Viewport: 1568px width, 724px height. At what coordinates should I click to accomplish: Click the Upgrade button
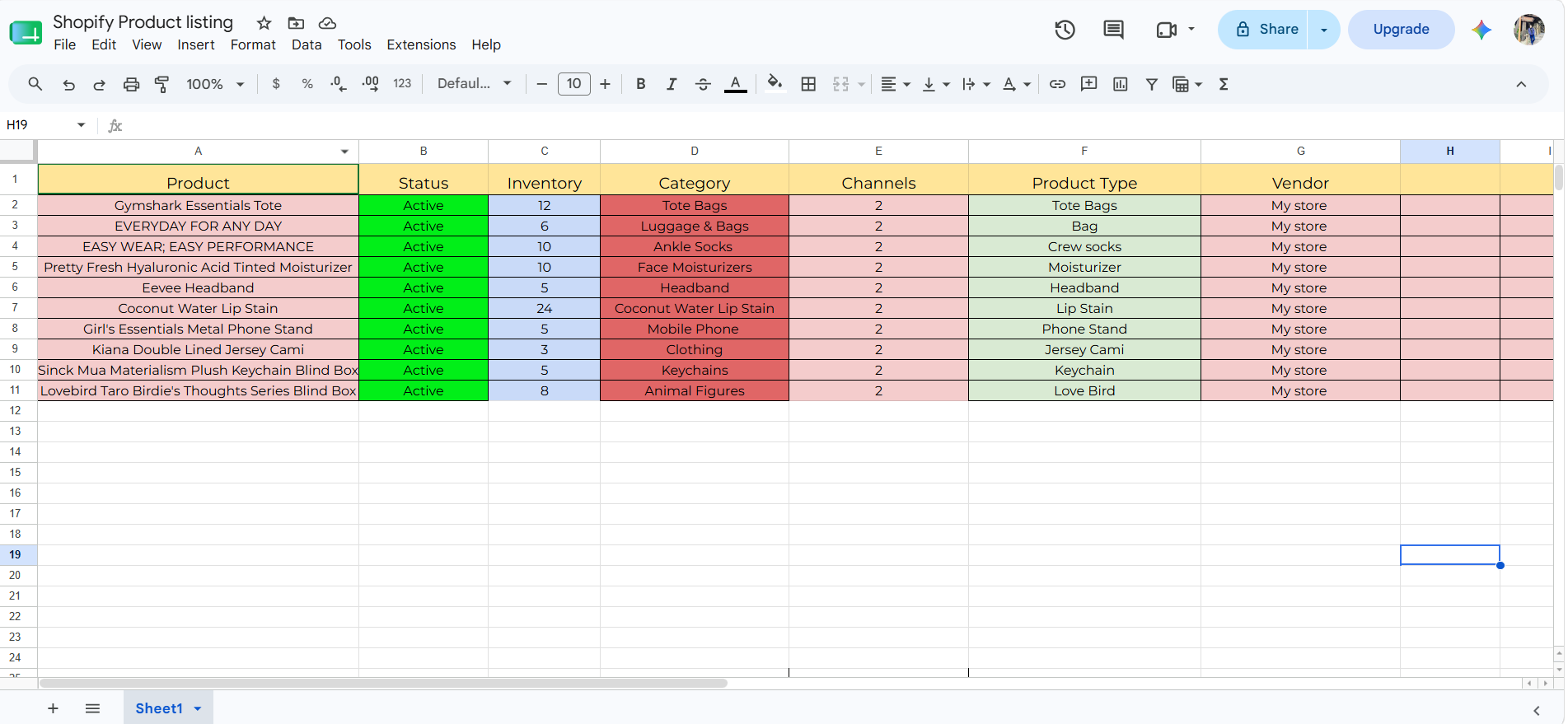coord(1401,30)
